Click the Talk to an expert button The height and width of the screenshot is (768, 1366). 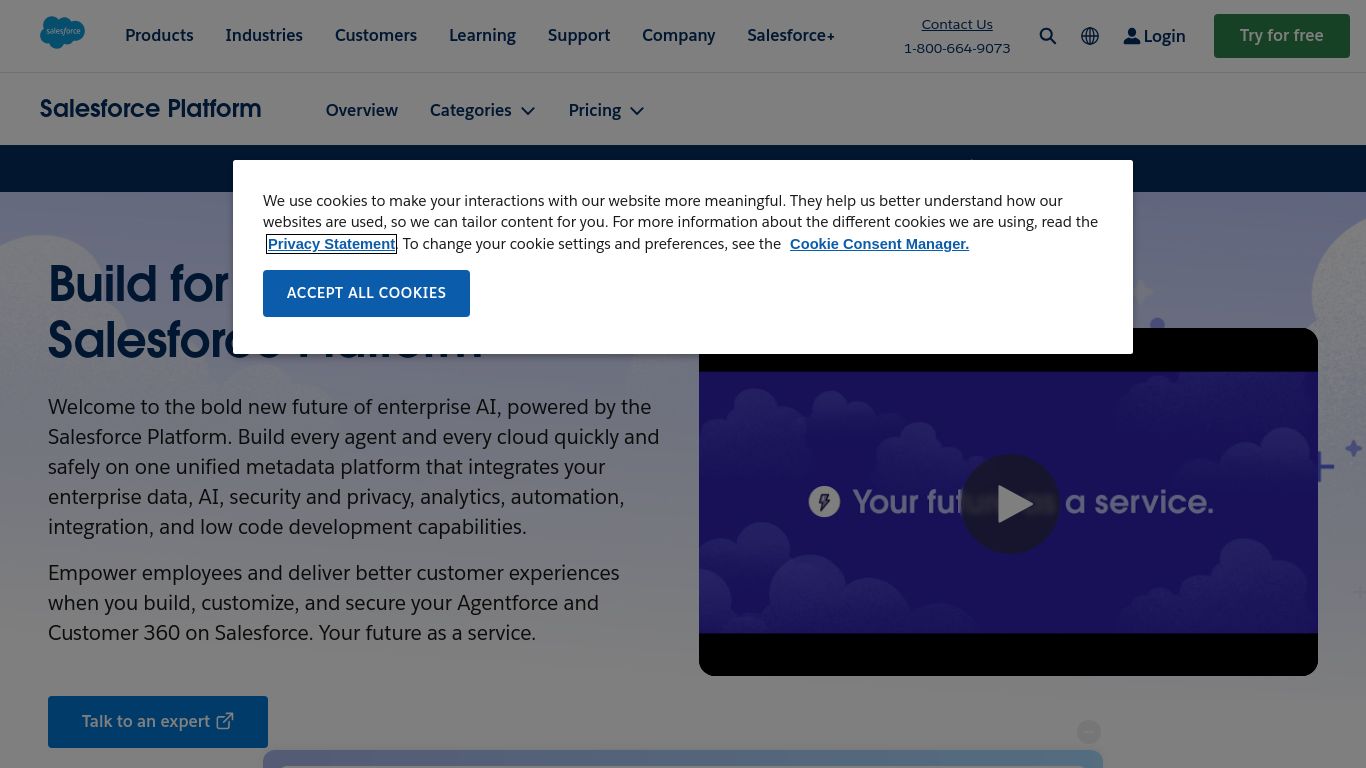tap(158, 722)
